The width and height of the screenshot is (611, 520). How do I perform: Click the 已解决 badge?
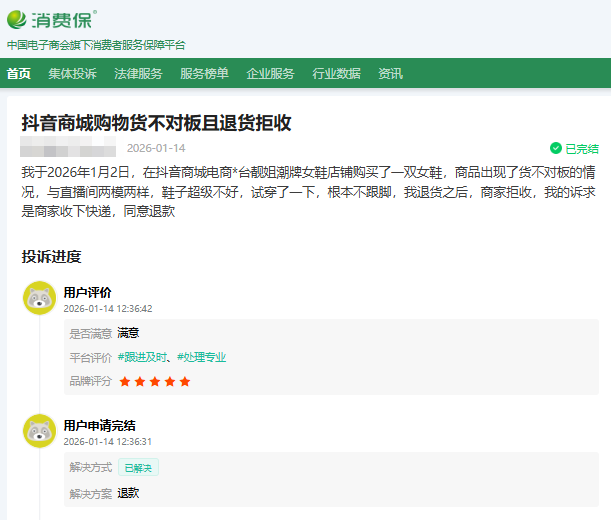[138, 467]
